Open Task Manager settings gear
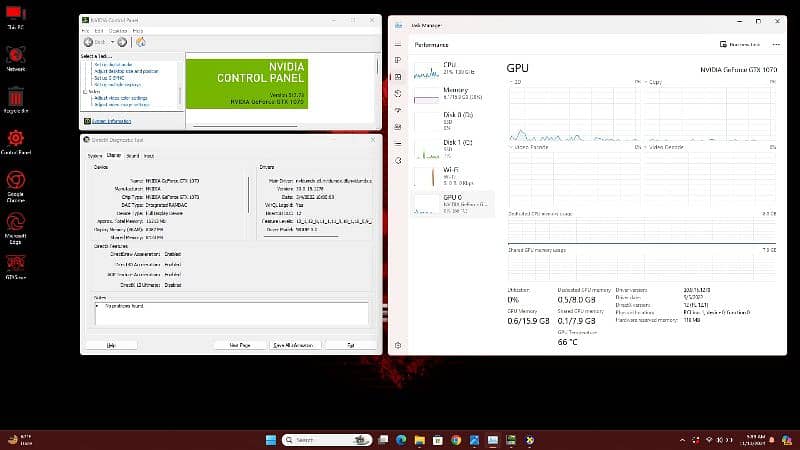The width and height of the screenshot is (800, 450). tap(399, 343)
